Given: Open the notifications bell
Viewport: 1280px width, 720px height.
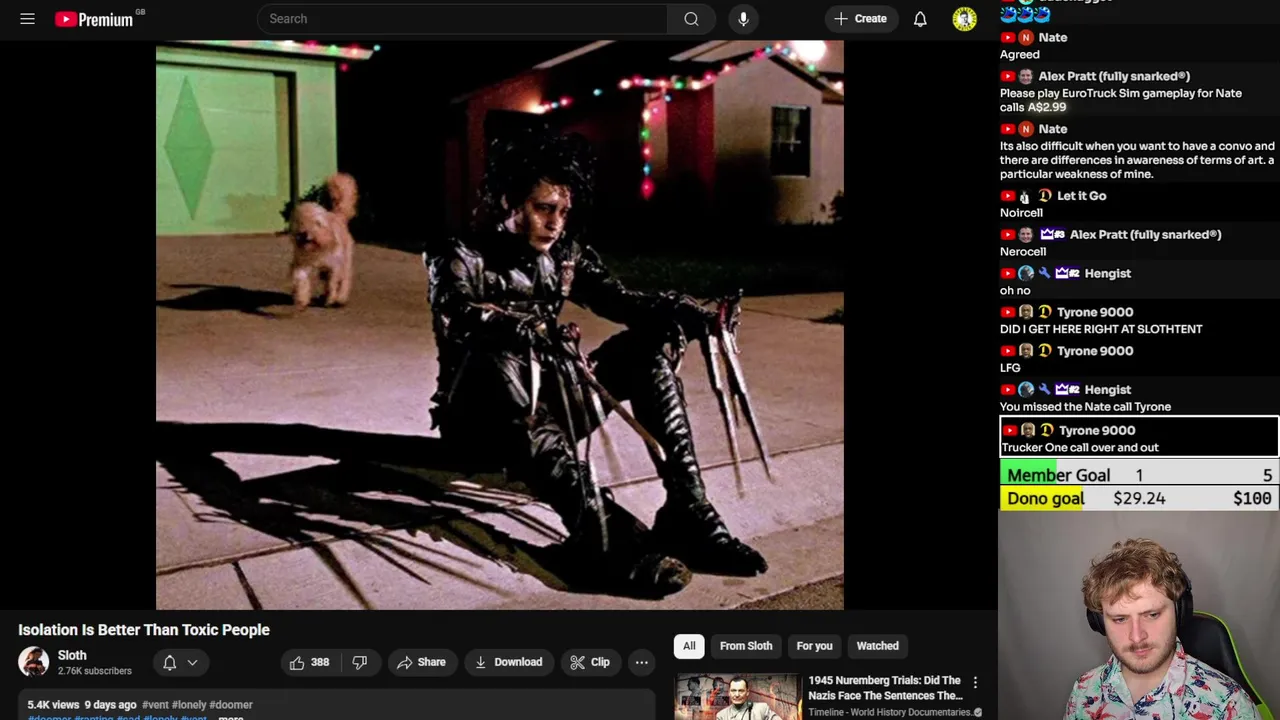Looking at the screenshot, I should (x=920, y=19).
